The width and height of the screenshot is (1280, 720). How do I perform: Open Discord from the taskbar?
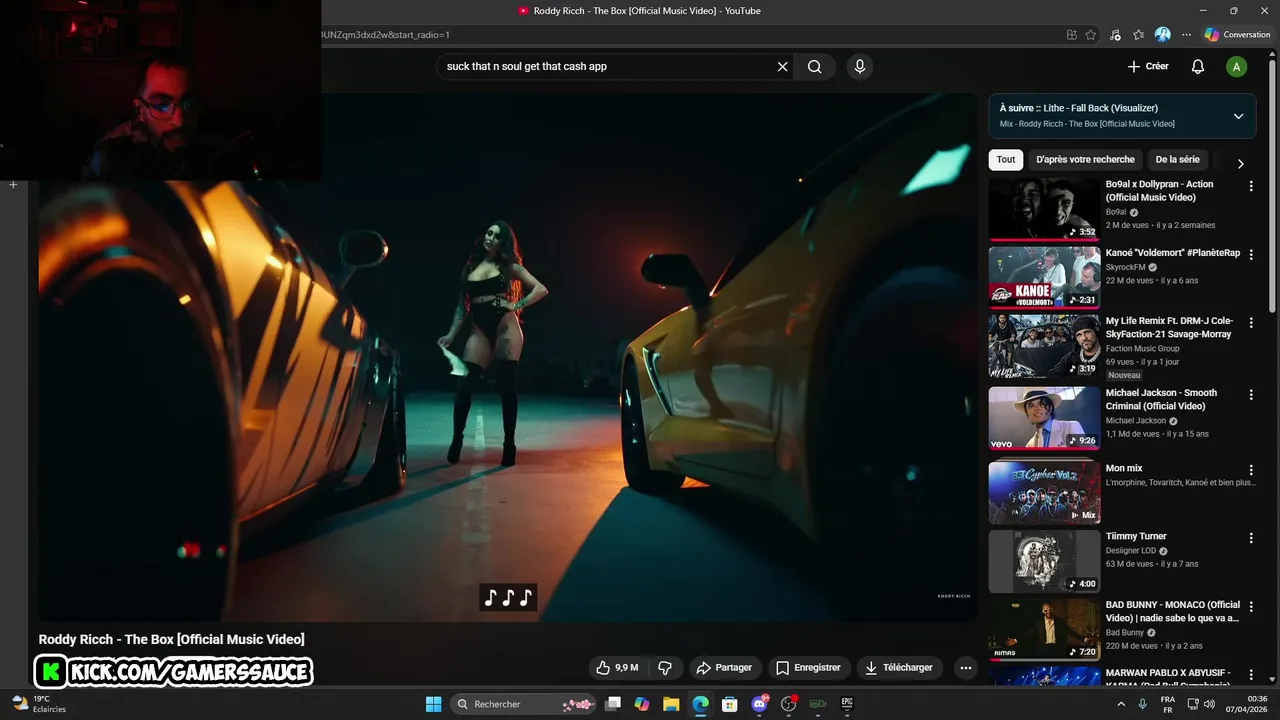click(759, 704)
